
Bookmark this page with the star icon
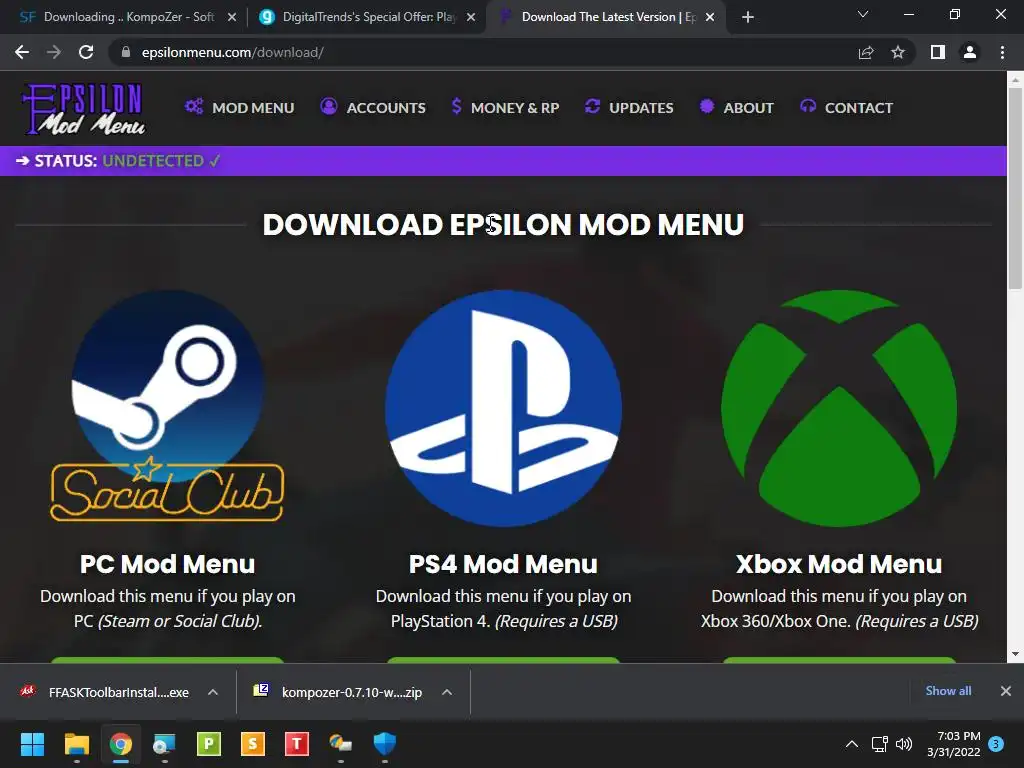click(898, 52)
